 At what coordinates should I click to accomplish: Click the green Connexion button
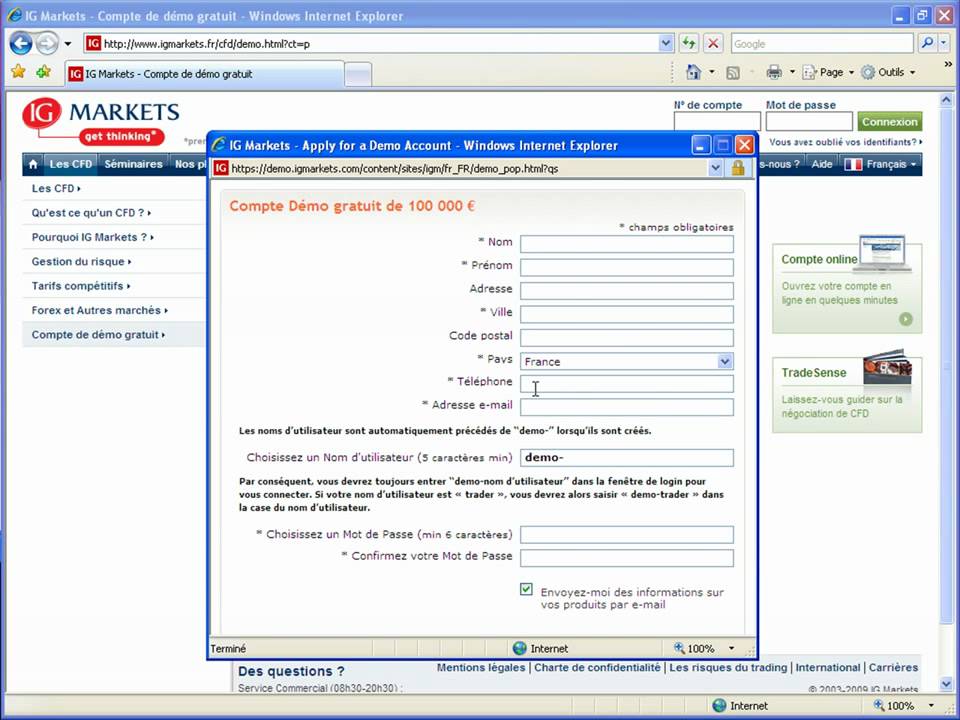(x=890, y=121)
